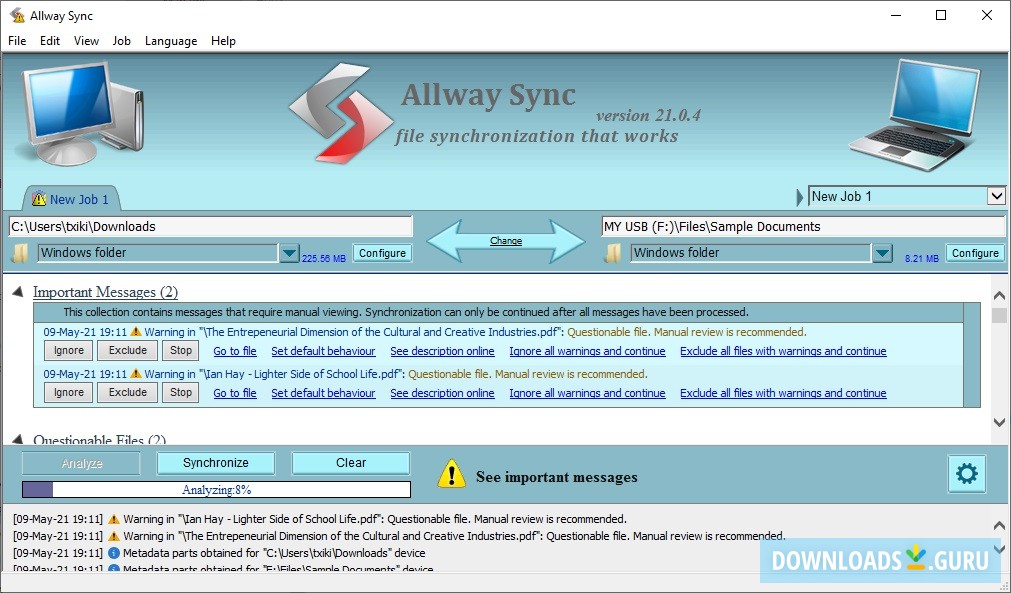Click the left desktop computer image
Image resolution: width=1011 pixels, height=593 pixels.
[x=82, y=115]
